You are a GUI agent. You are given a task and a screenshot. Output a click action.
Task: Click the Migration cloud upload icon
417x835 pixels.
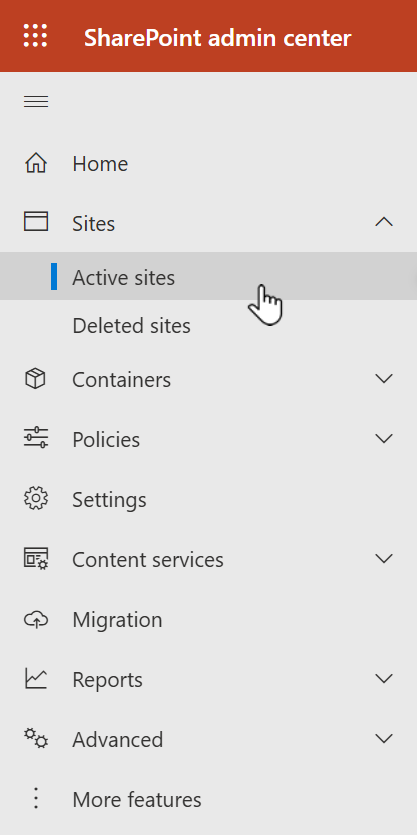pos(36,619)
